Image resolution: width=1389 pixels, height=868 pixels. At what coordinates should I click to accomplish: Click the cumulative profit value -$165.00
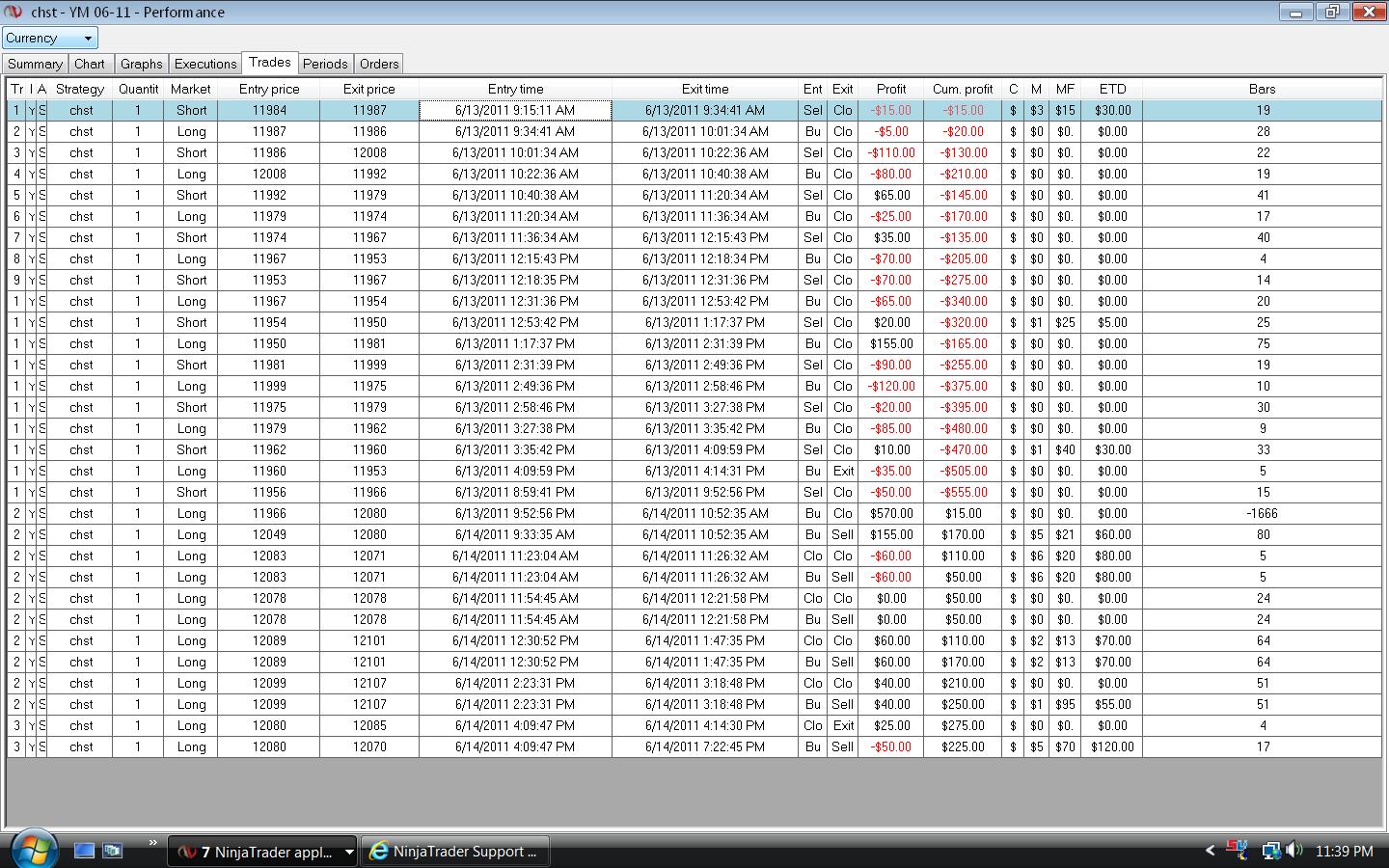point(963,343)
